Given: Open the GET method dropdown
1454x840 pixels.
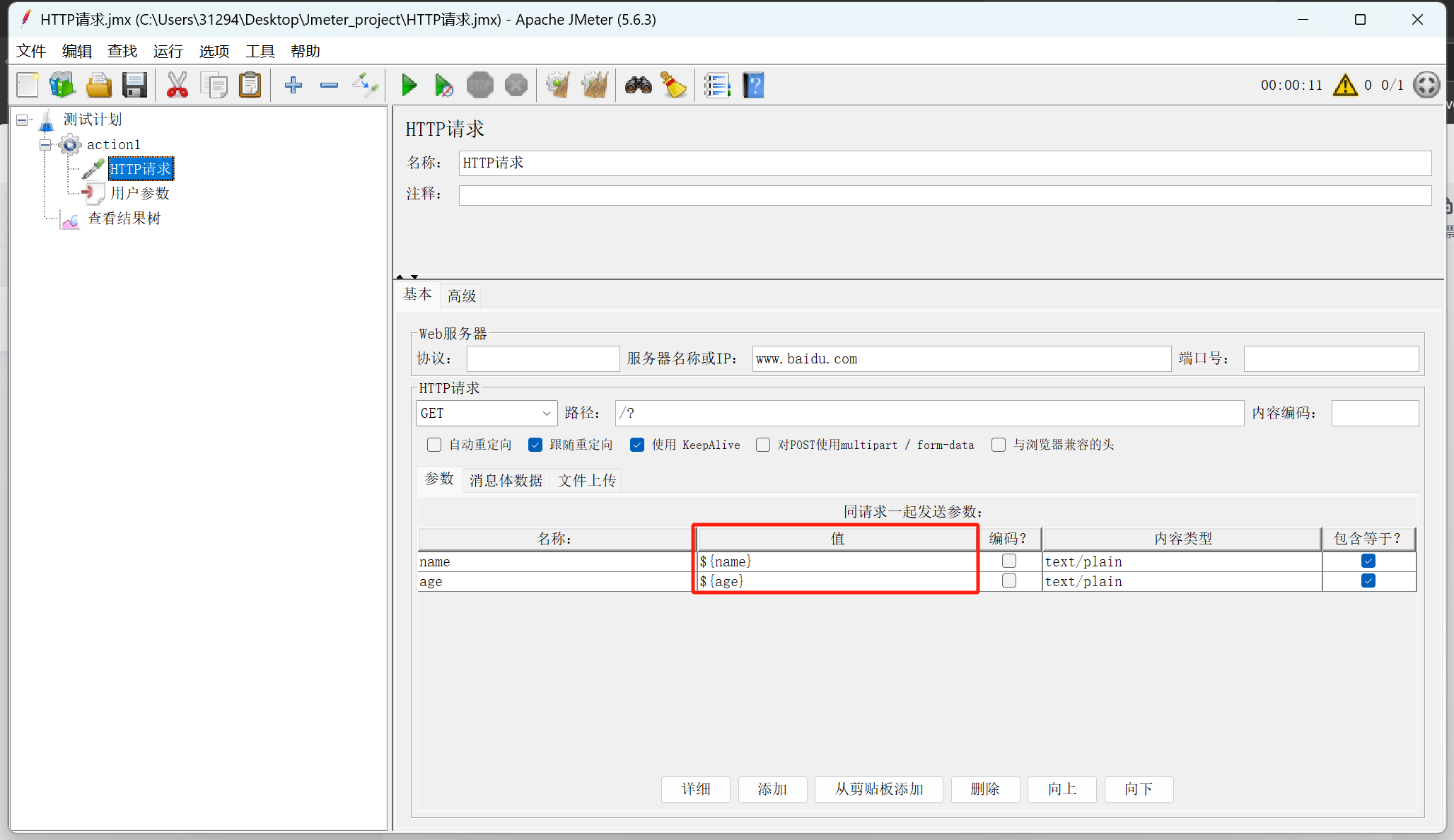Looking at the screenshot, I should pyautogui.click(x=486, y=414).
